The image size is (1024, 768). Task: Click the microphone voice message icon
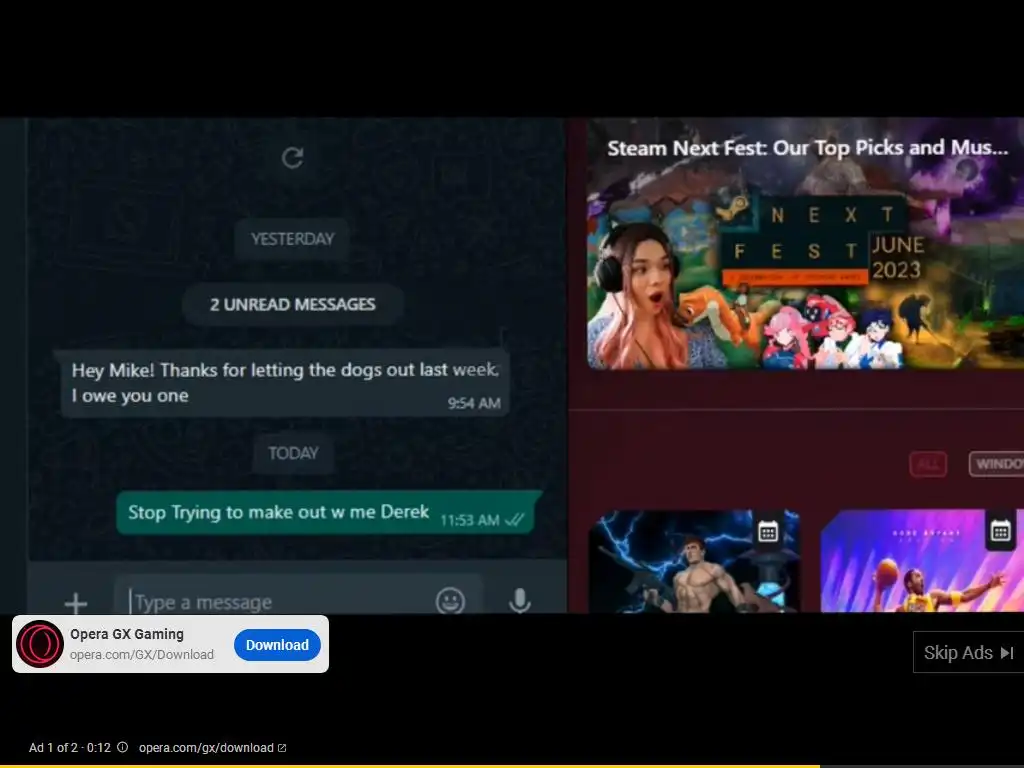(x=520, y=600)
